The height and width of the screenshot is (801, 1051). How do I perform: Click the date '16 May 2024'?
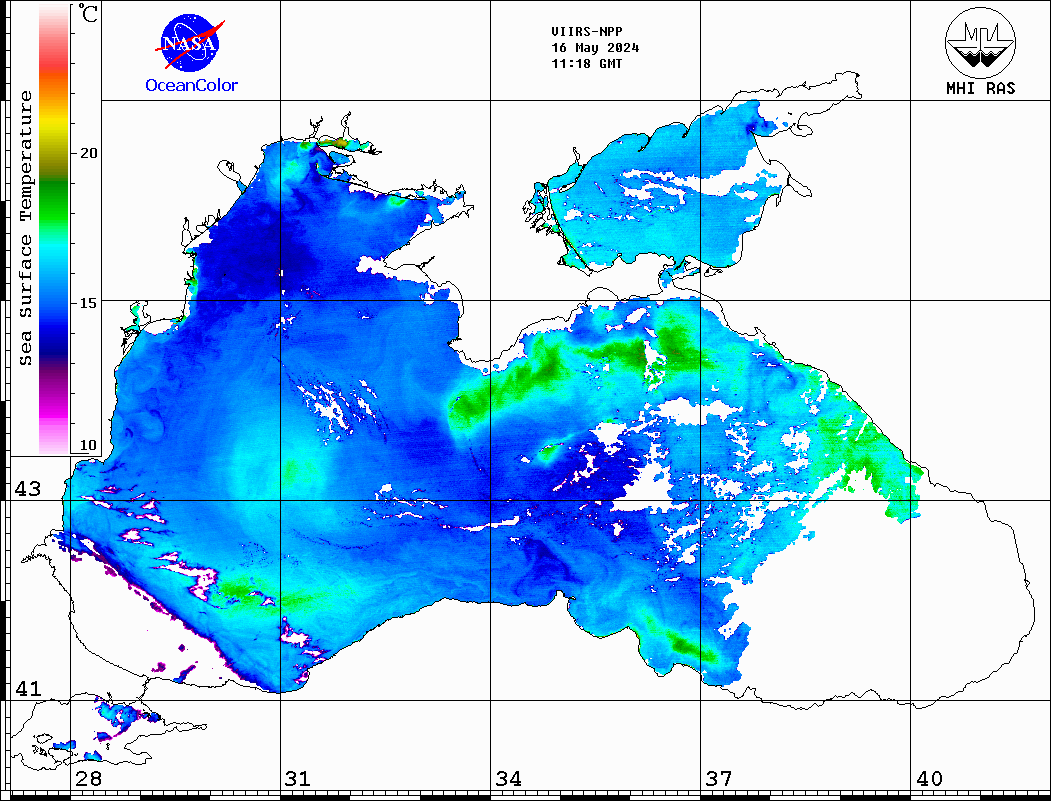[595, 48]
